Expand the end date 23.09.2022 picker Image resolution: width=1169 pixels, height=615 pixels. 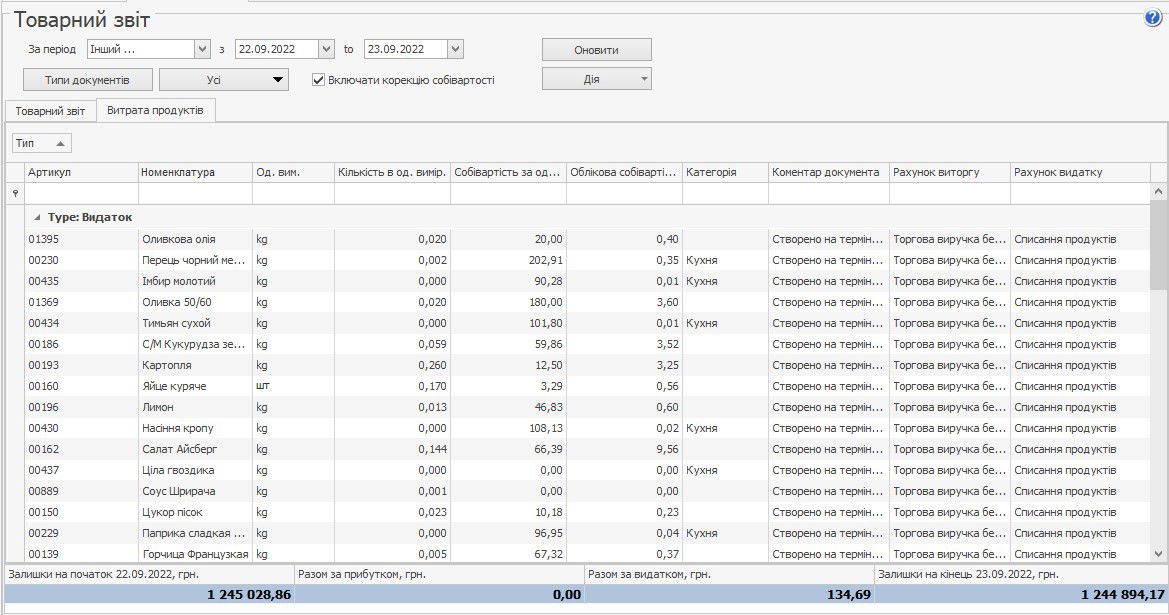click(455, 49)
